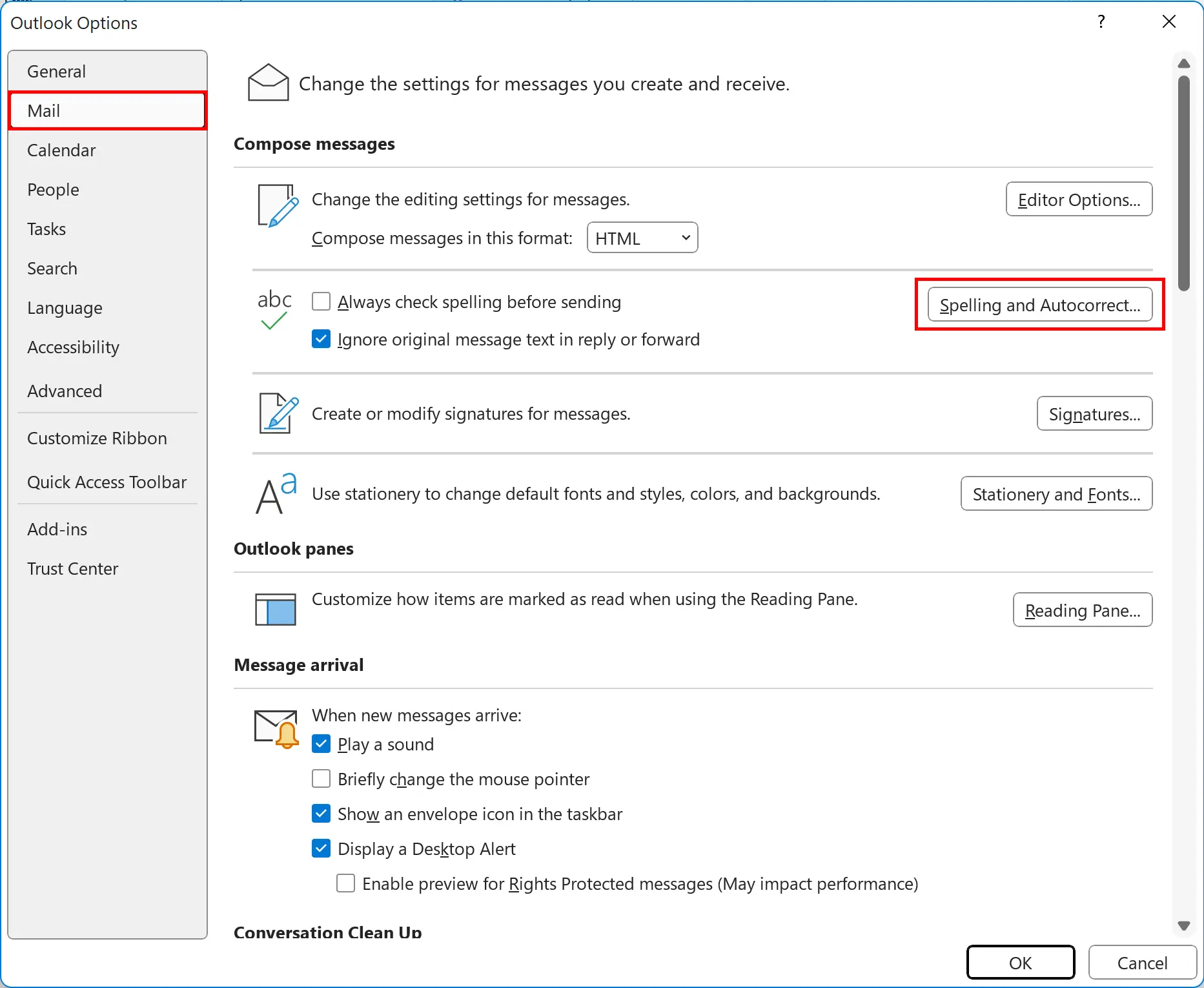1204x988 pixels.
Task: Select the General category
Action: click(x=107, y=71)
